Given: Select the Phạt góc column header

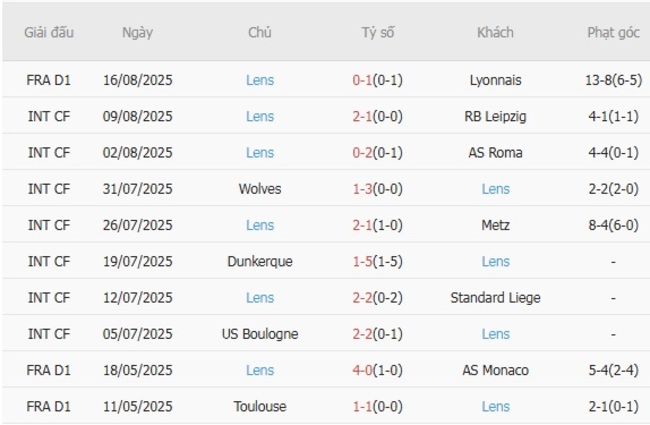Looking at the screenshot, I should click(613, 32).
